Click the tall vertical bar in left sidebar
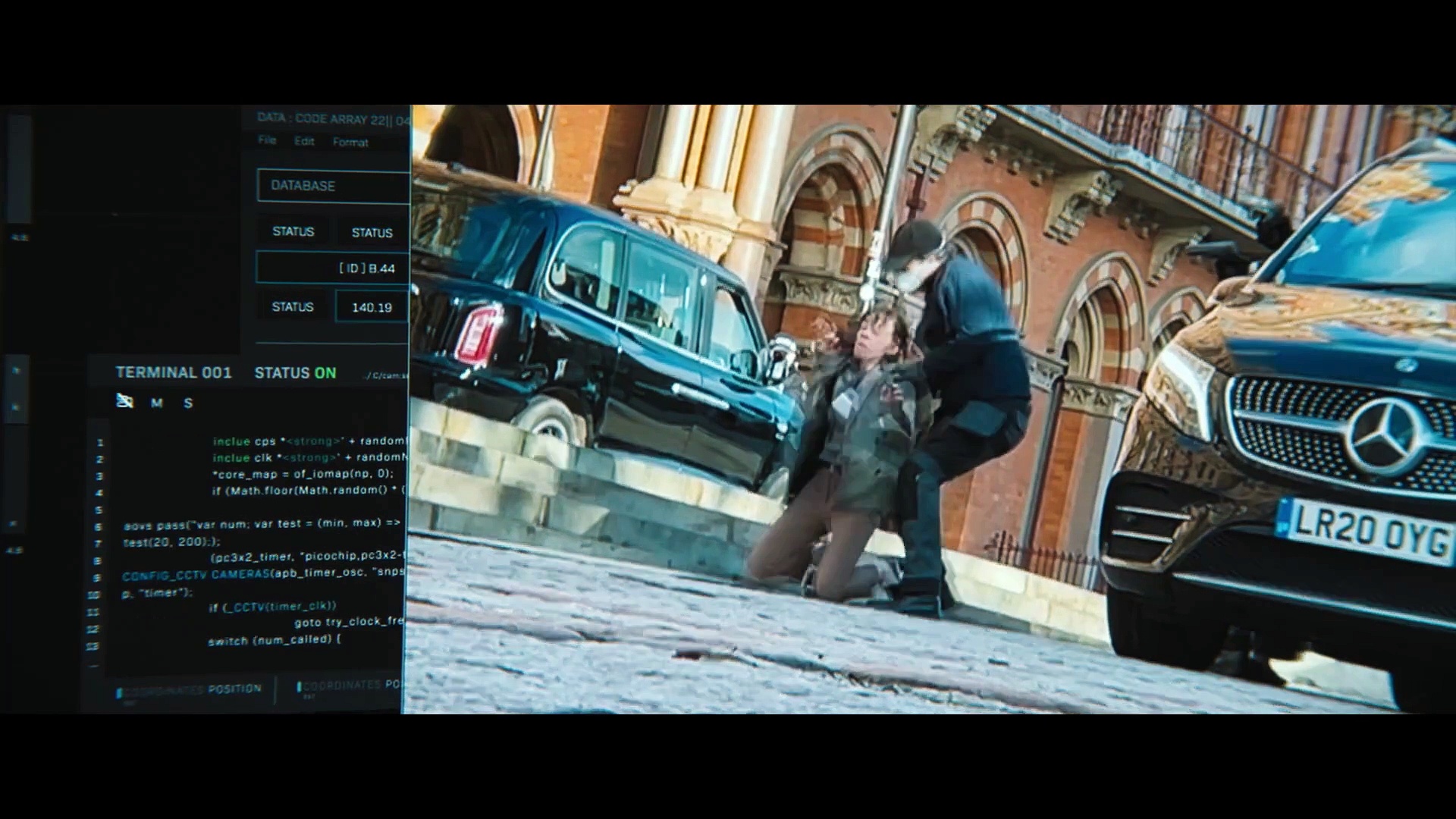 coord(19,168)
